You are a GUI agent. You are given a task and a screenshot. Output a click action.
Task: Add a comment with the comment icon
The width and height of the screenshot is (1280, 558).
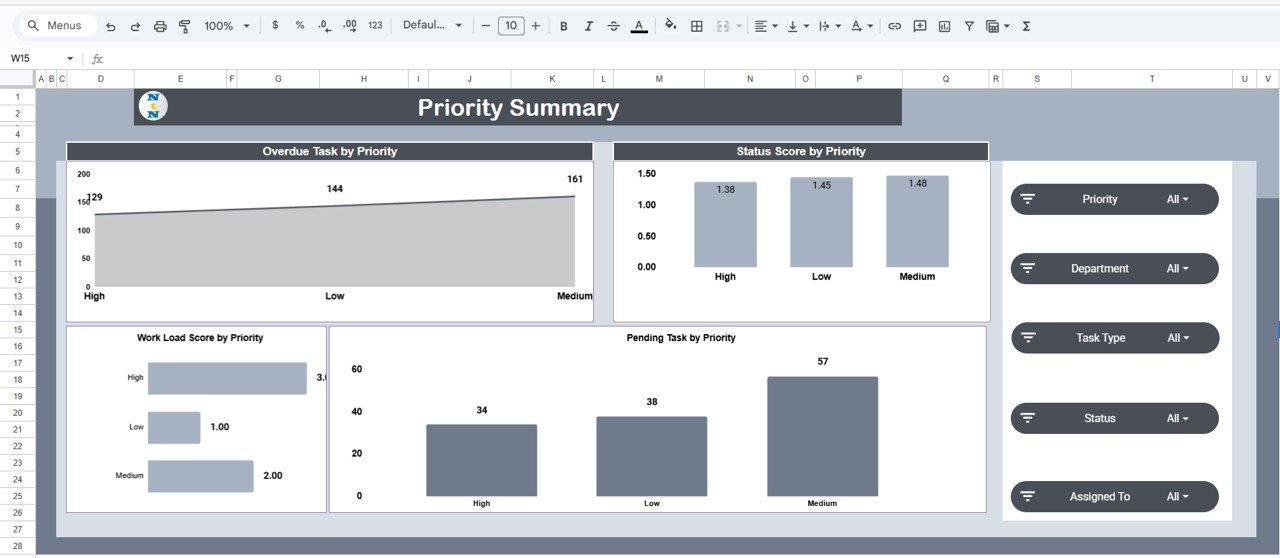[x=919, y=26]
